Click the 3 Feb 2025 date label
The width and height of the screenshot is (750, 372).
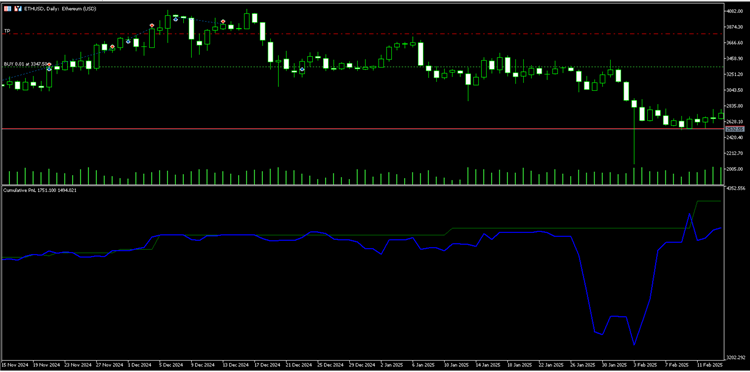click(x=645, y=364)
